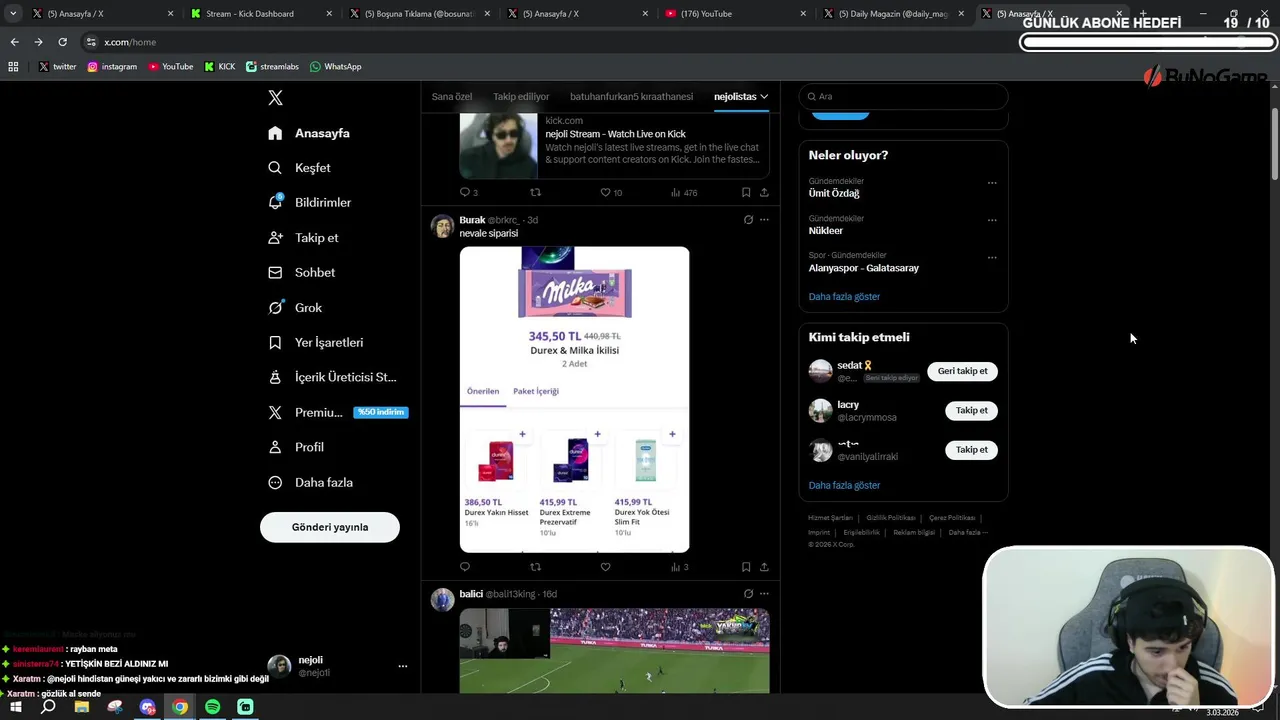View analytics showing 476 views
1280x720 pixels.
coord(683,193)
